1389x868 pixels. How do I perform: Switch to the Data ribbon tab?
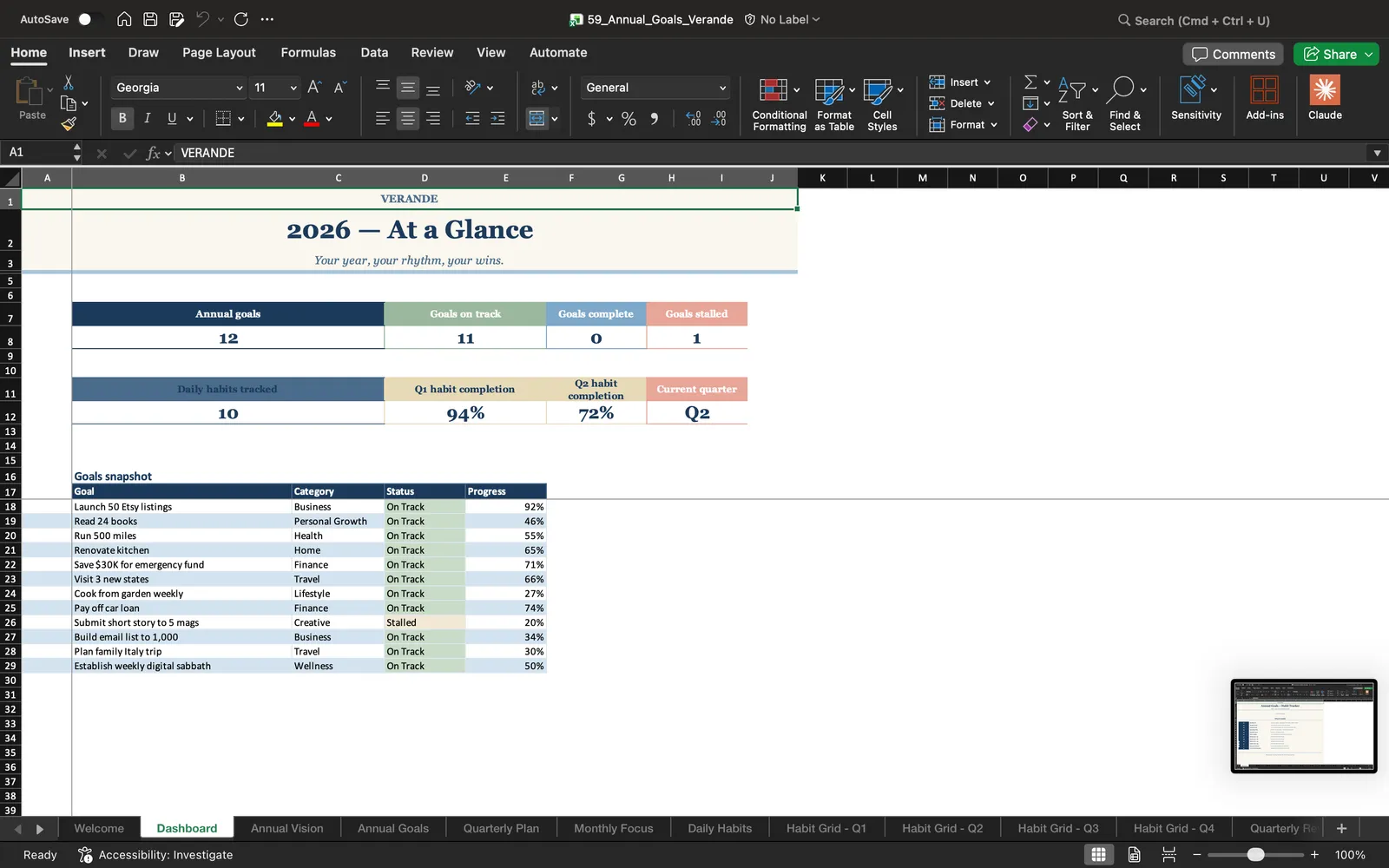point(374,52)
